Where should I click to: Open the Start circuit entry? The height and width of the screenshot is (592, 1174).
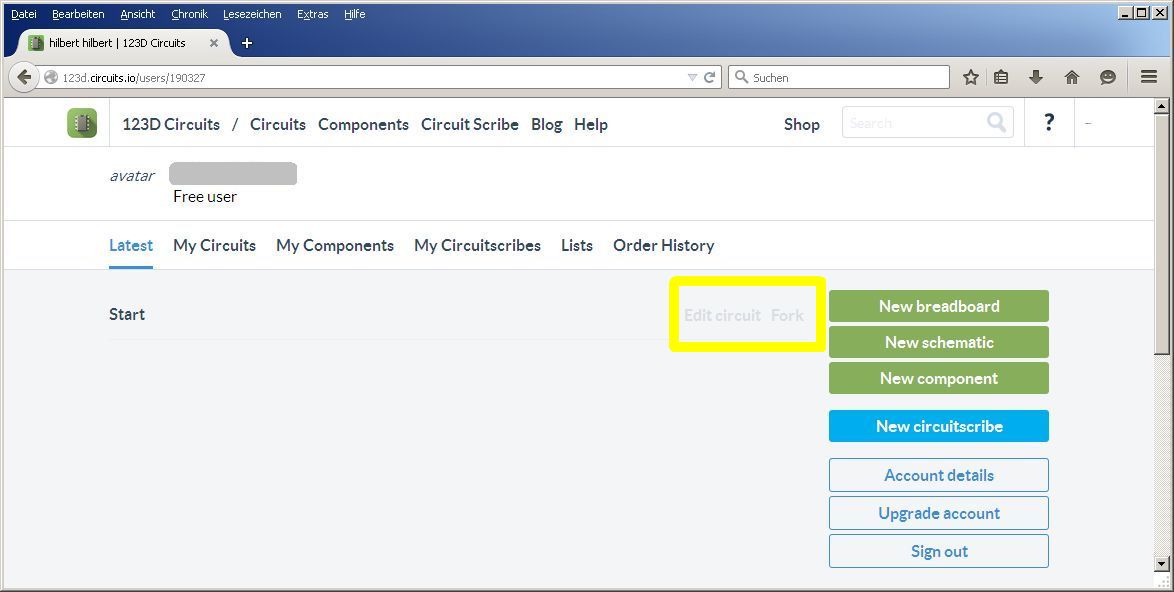tap(127, 314)
